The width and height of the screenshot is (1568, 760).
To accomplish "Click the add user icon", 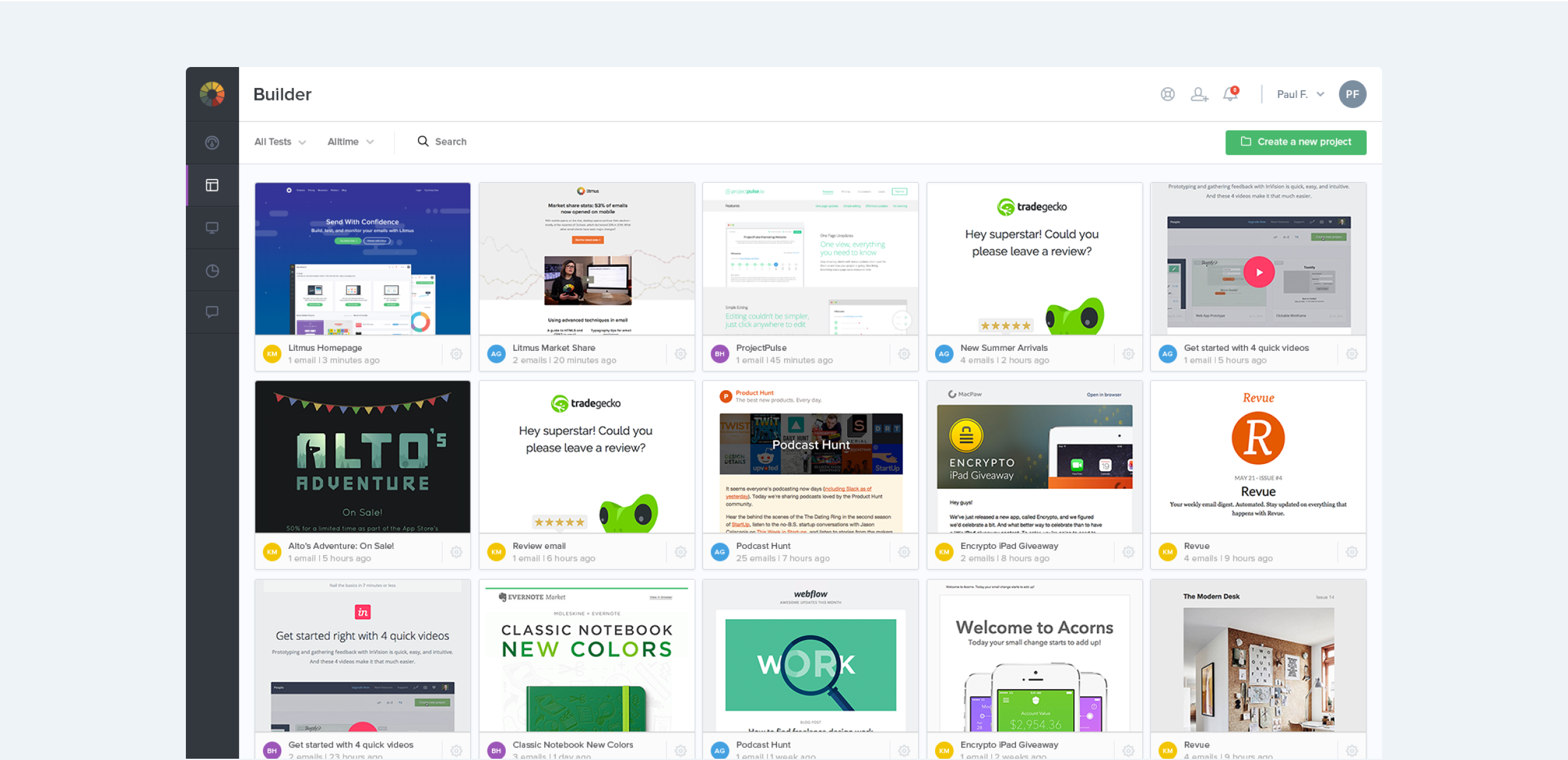I will [1199, 94].
